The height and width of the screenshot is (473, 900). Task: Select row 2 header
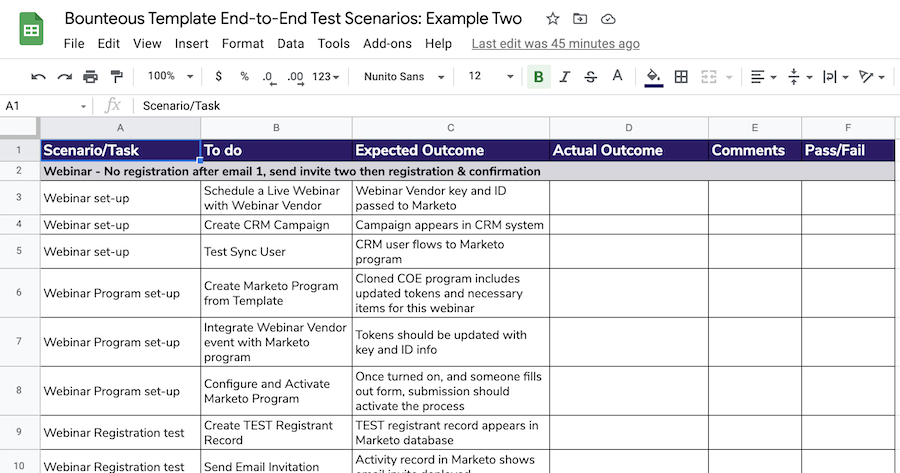(19, 170)
